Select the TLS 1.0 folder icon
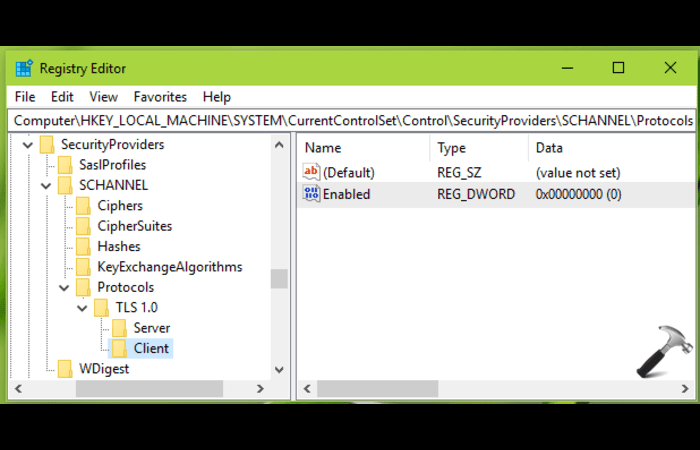Image resolution: width=700 pixels, height=450 pixels. (101, 308)
